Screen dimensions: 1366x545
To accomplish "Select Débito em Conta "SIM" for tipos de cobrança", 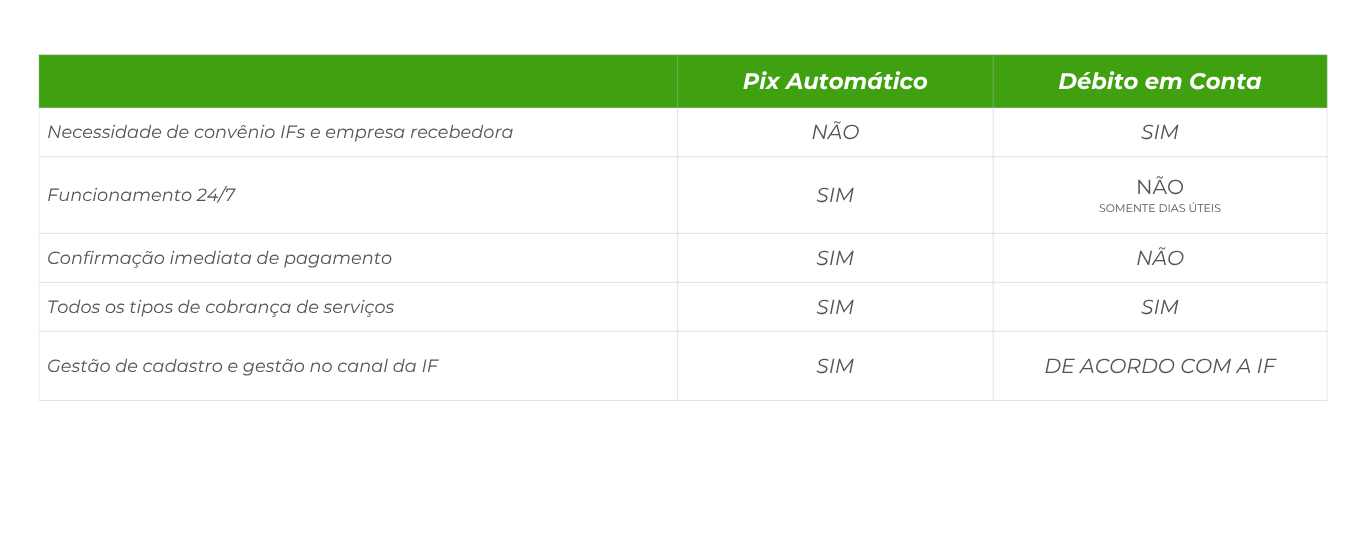I will (1159, 307).
